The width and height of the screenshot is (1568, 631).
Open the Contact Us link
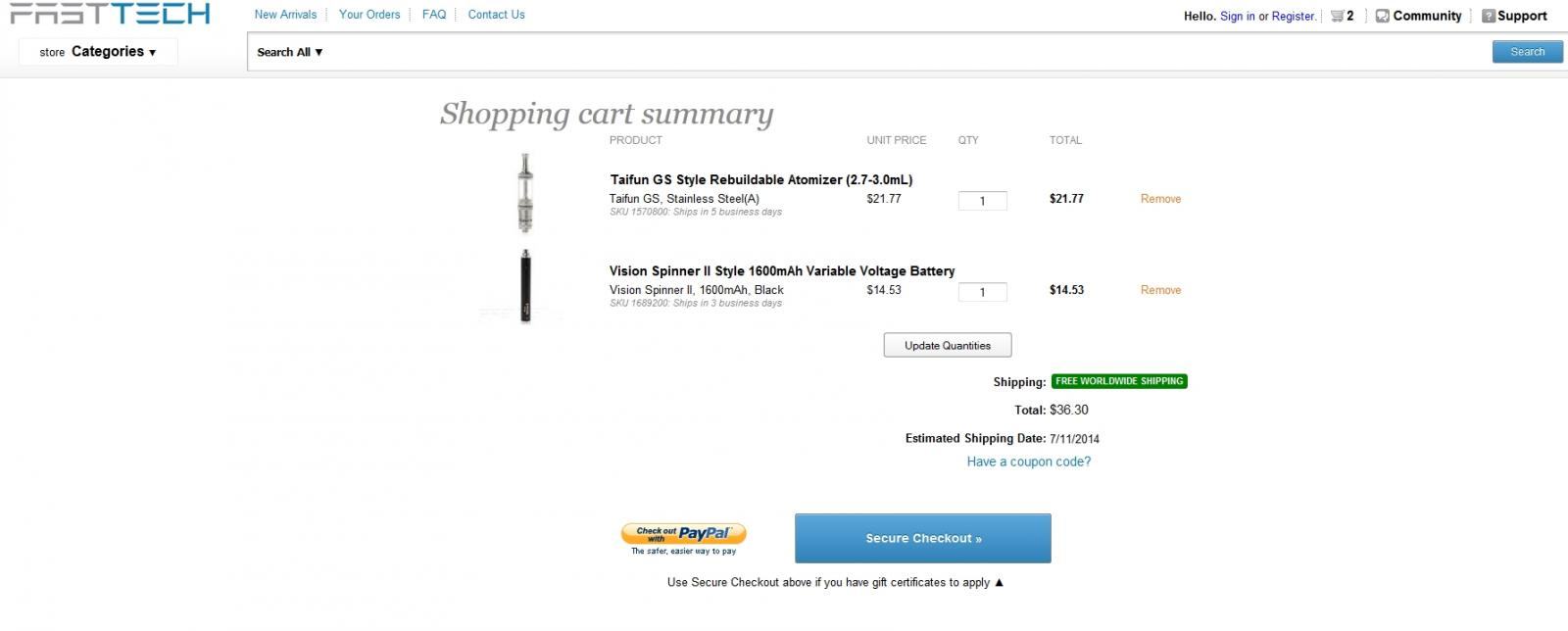(496, 15)
